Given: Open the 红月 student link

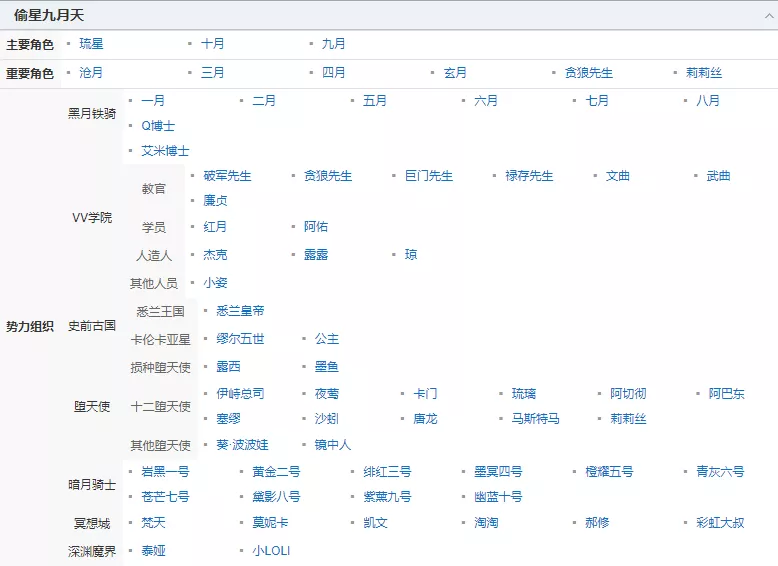Looking at the screenshot, I should click(x=215, y=227).
